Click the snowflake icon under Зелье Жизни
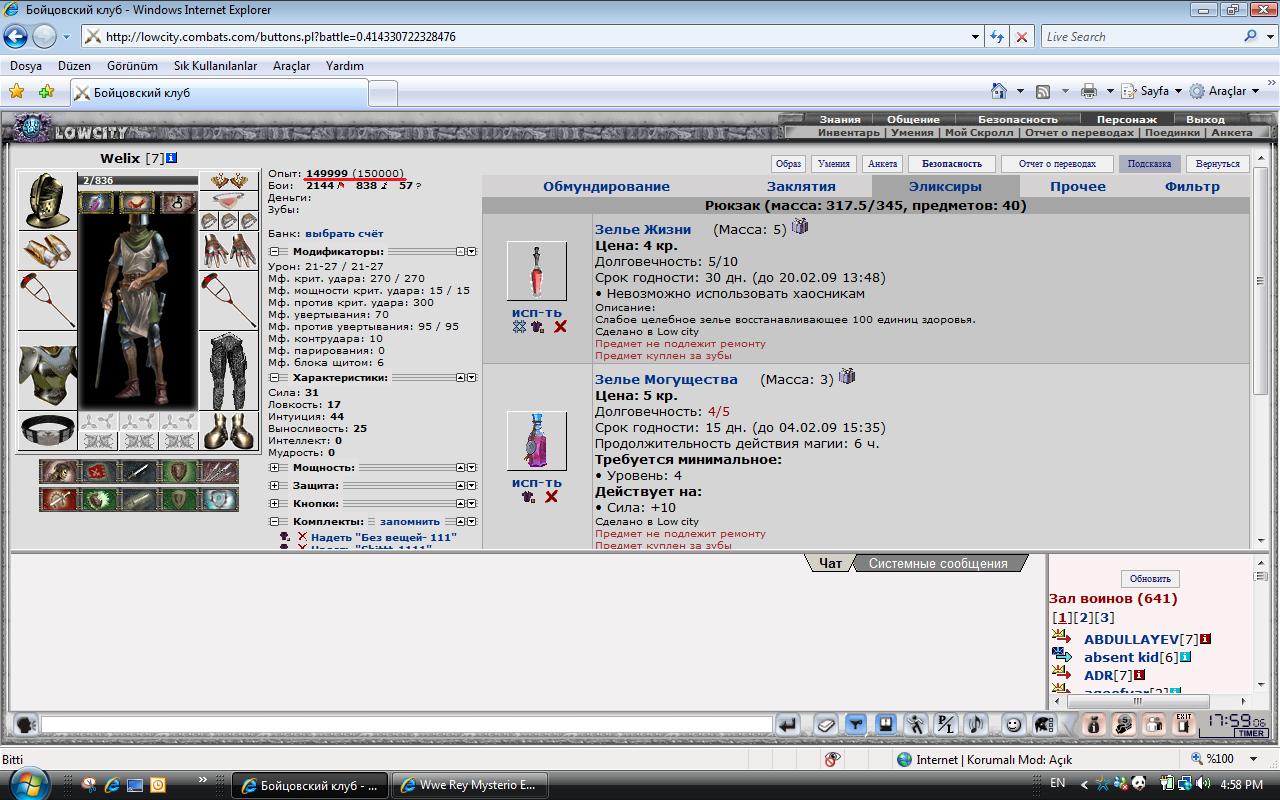 (x=519, y=327)
